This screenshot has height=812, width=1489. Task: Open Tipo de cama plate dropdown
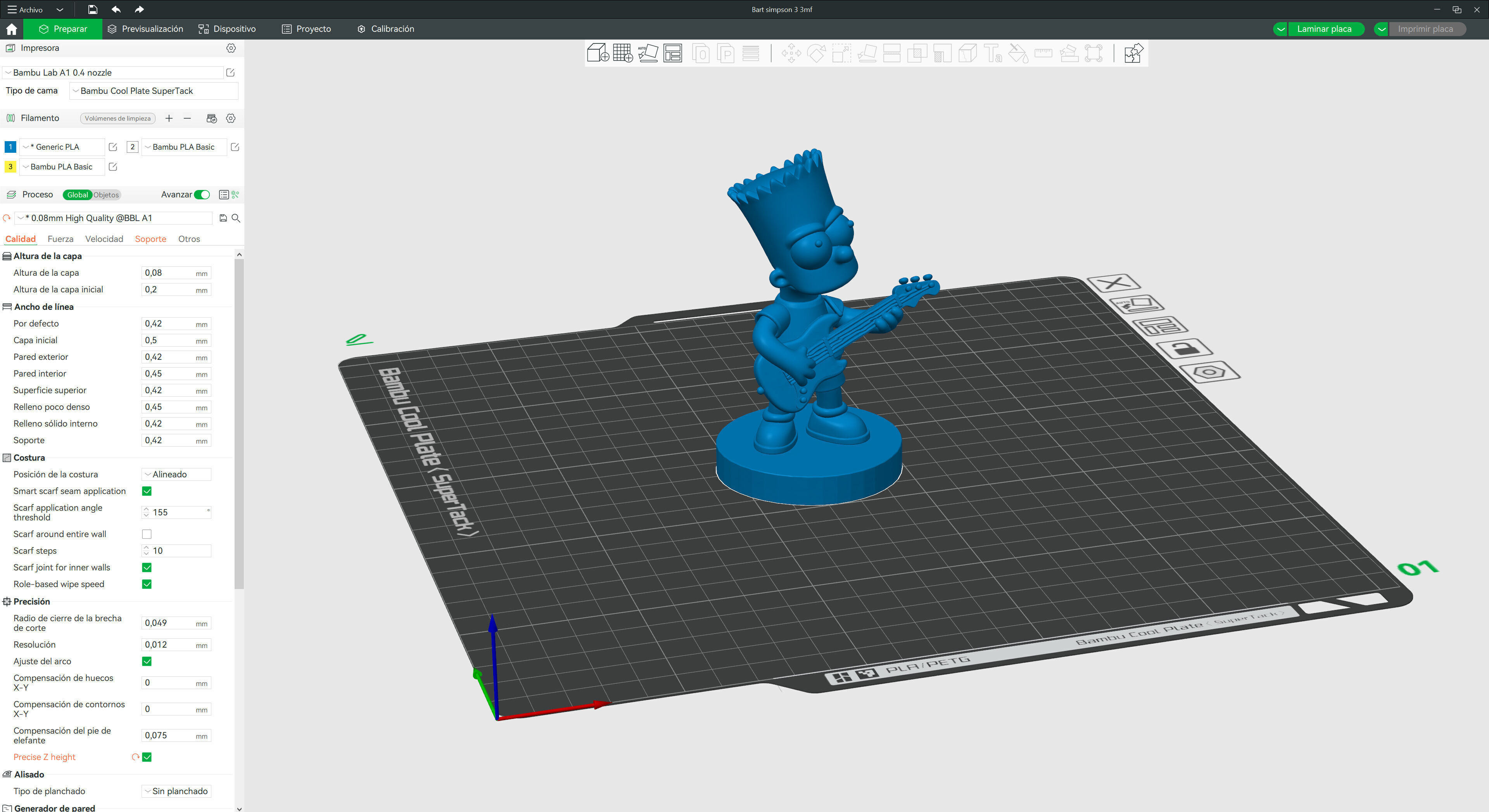(x=154, y=91)
